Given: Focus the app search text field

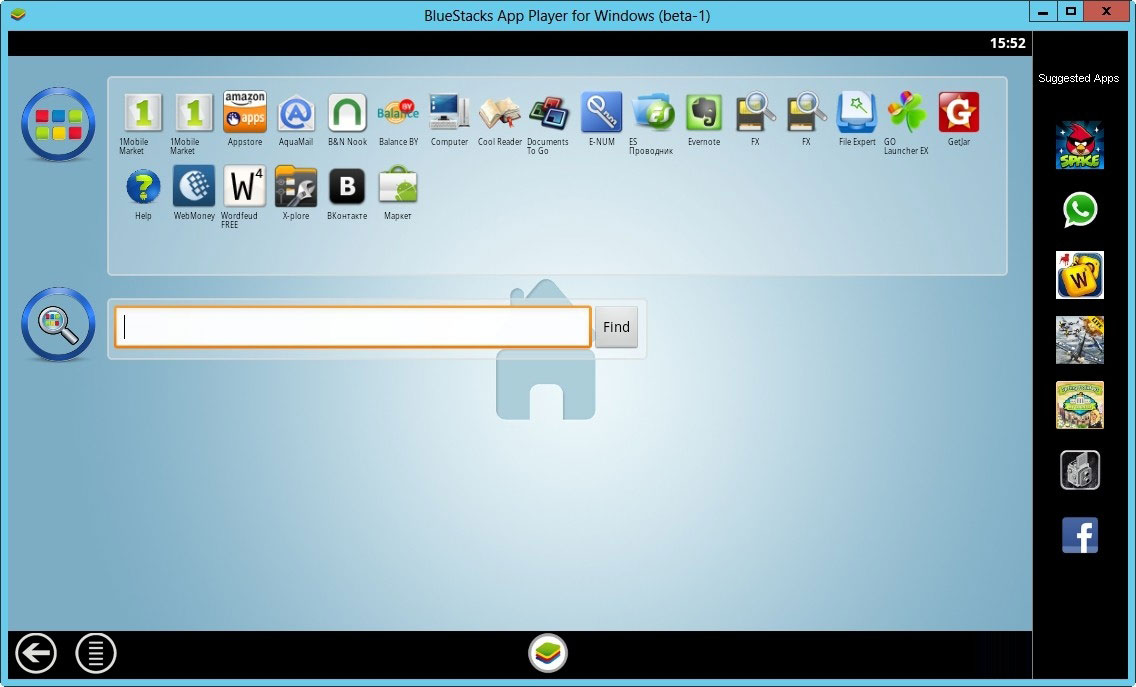Looking at the screenshot, I should (353, 327).
